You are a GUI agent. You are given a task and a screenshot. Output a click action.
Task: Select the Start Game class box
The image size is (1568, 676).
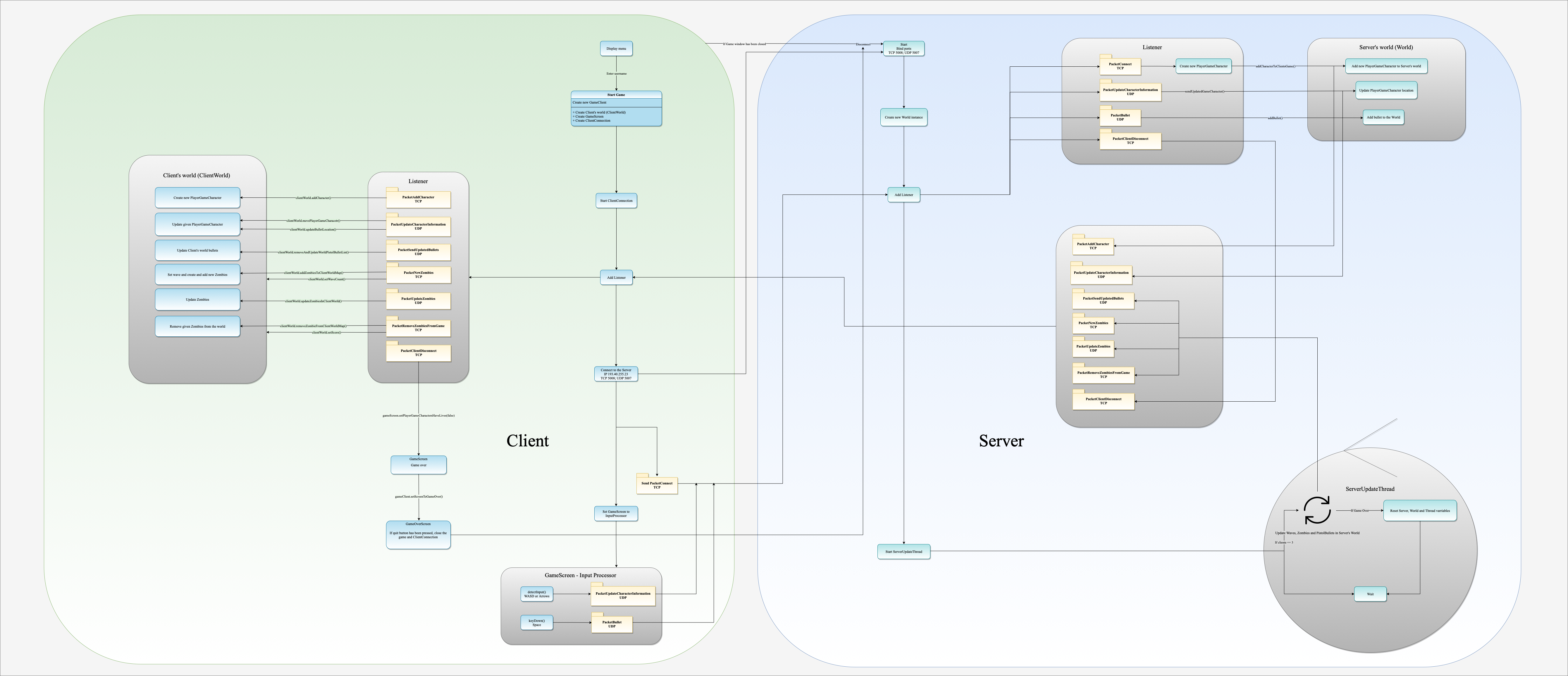[x=616, y=109]
